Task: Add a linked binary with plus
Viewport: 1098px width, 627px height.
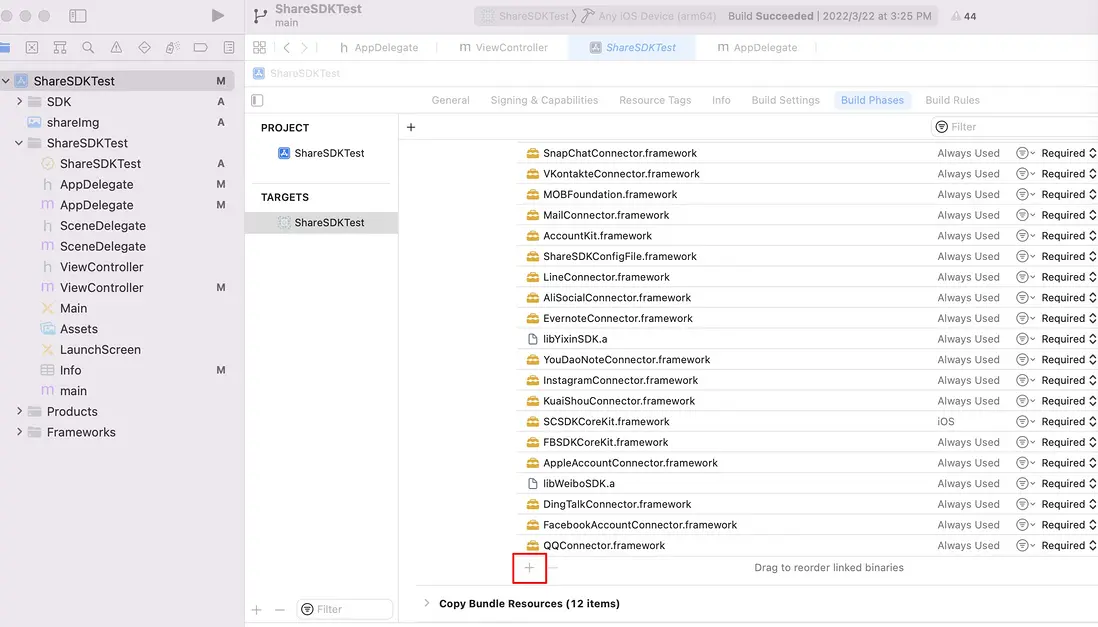Action: pyautogui.click(x=529, y=567)
